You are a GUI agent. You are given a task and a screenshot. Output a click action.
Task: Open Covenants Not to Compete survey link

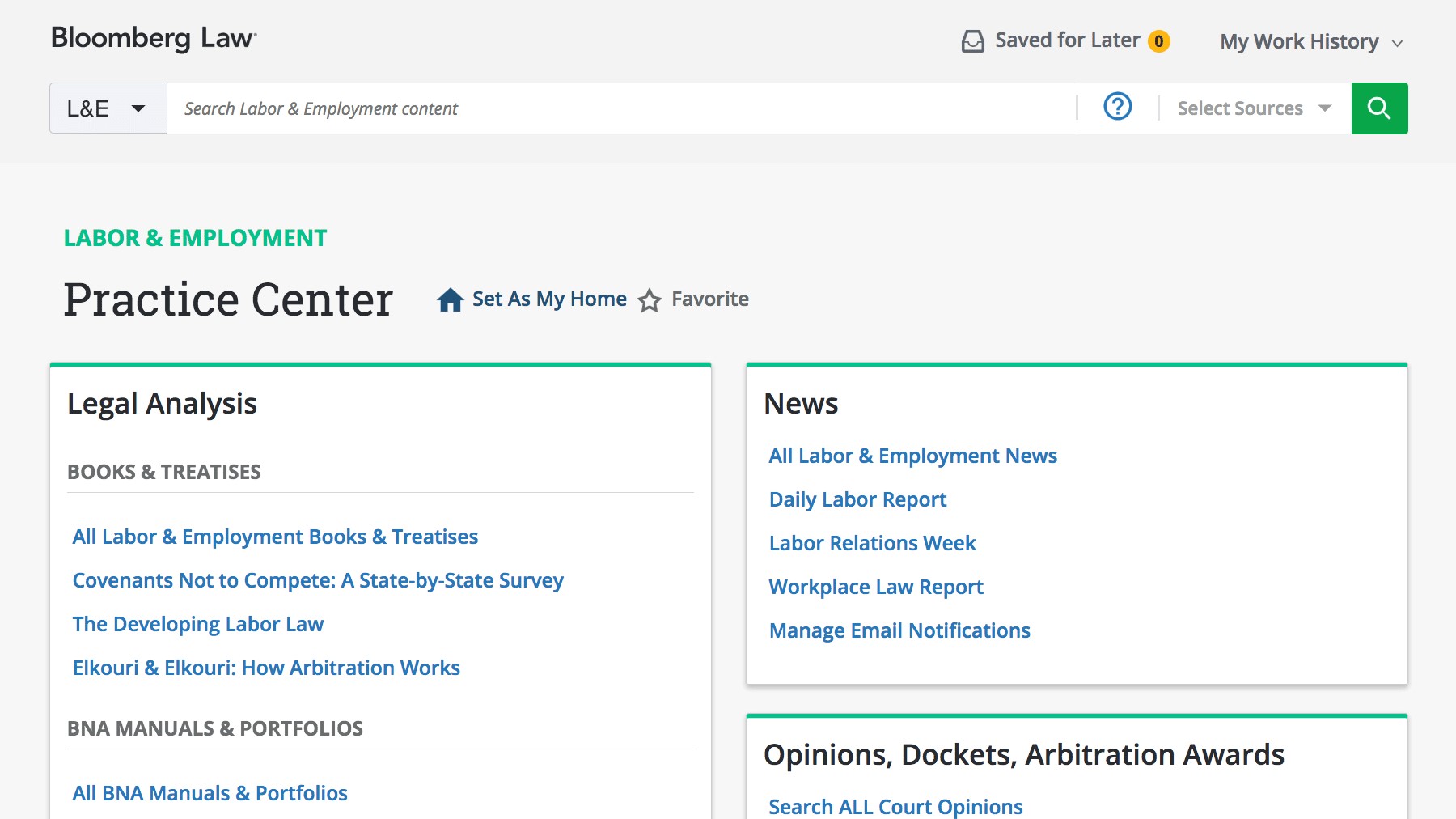[318, 580]
